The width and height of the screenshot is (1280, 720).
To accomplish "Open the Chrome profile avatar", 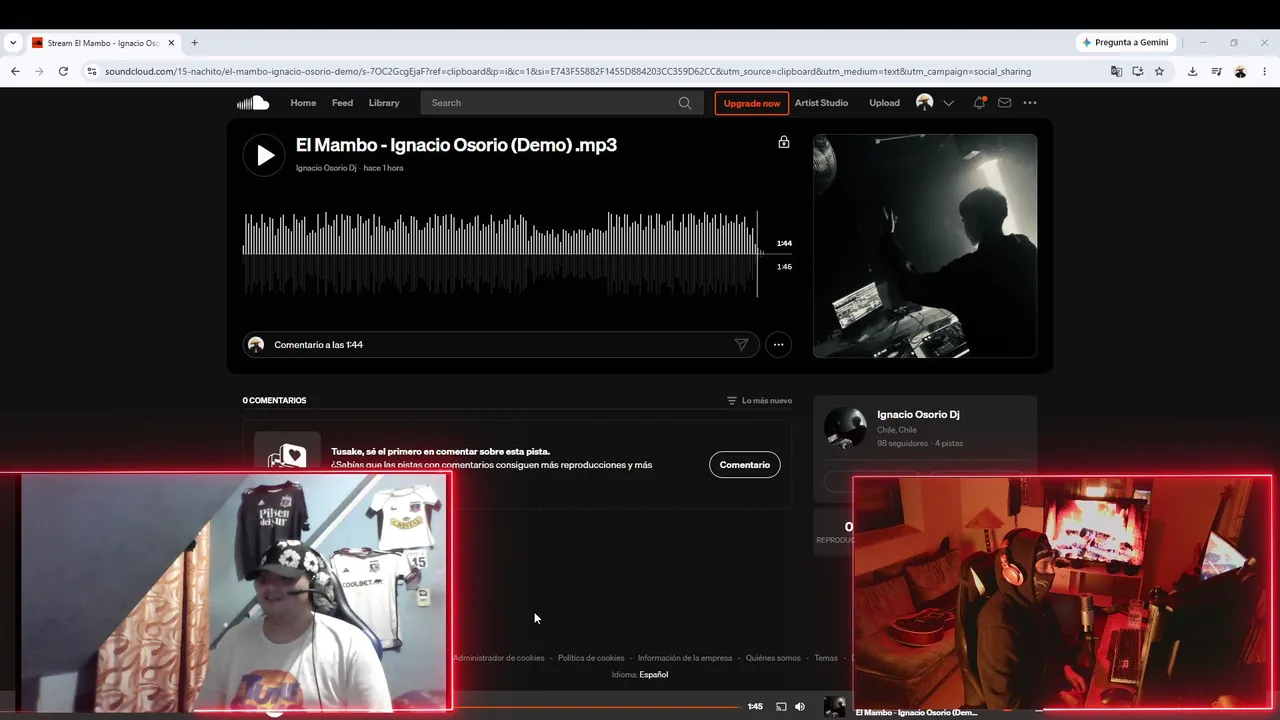I will click(1240, 72).
